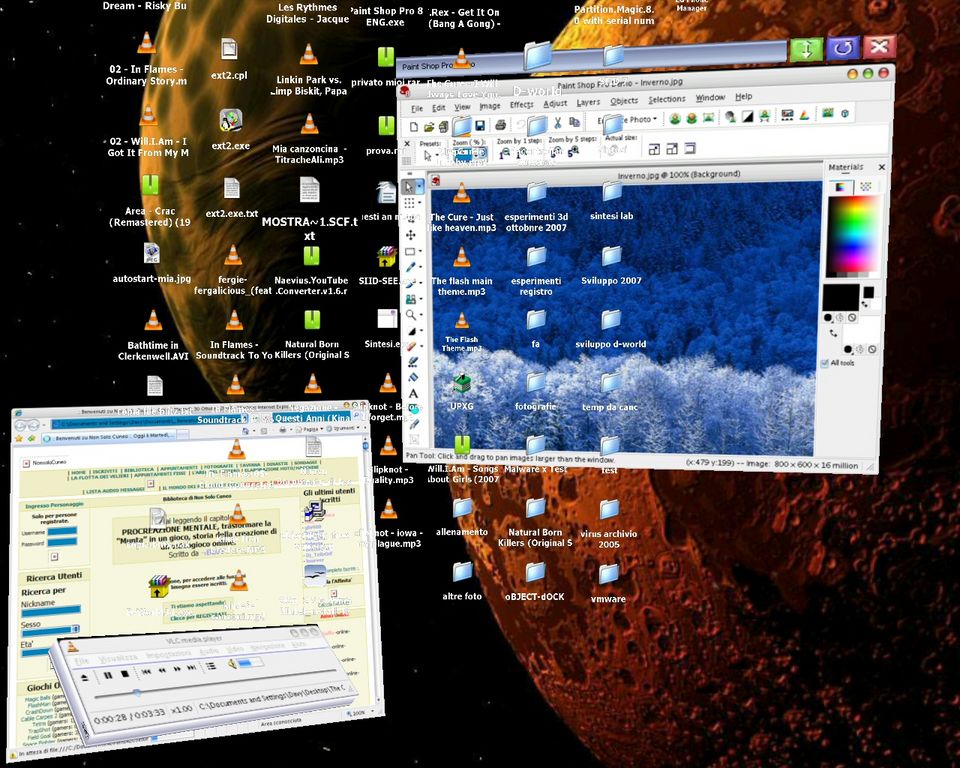Select the Move tool in toolbox

pos(410,234)
